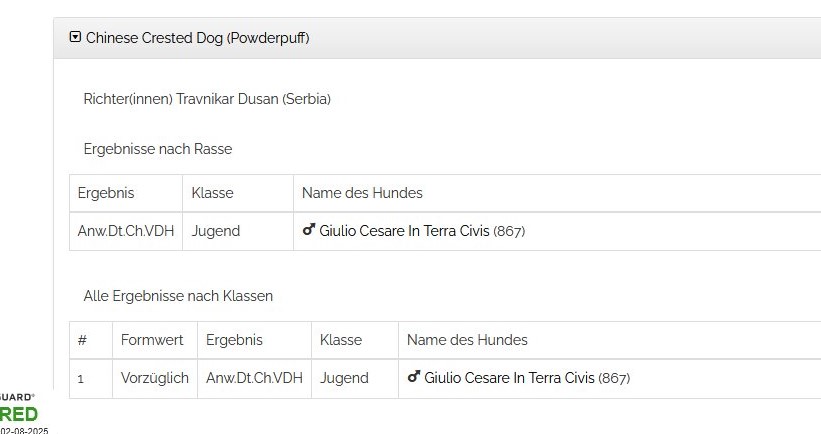Click Ergebnis header in the breed results table
This screenshot has height=434, width=821.
pyautogui.click(x=105, y=193)
